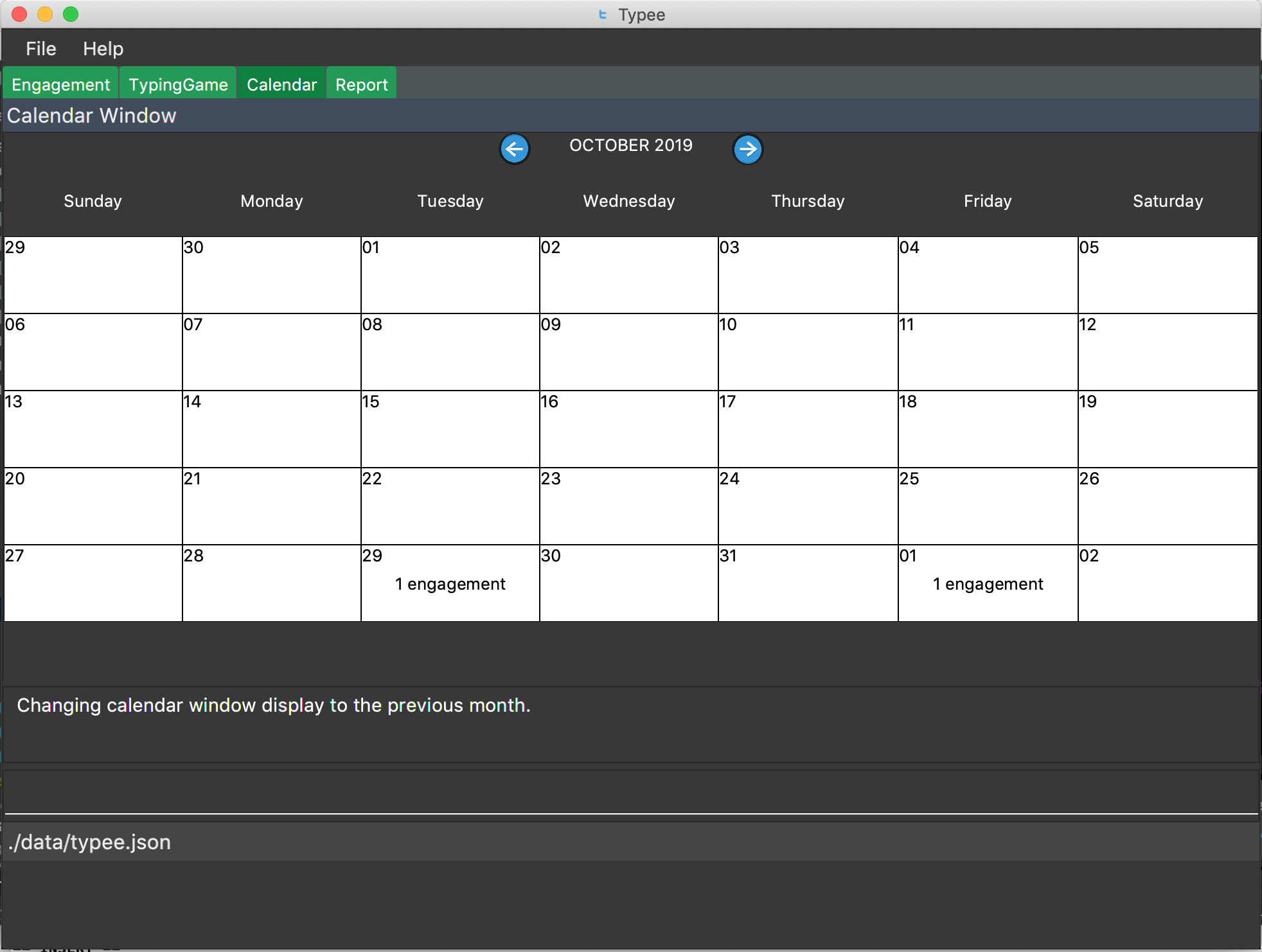Image resolution: width=1262 pixels, height=952 pixels.
Task: View engagement on October 29 Tuesday
Action: tap(450, 584)
